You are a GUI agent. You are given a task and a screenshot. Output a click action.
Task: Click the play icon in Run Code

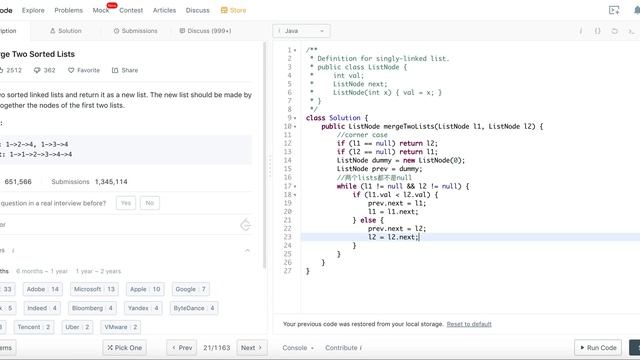pyautogui.click(x=582, y=348)
